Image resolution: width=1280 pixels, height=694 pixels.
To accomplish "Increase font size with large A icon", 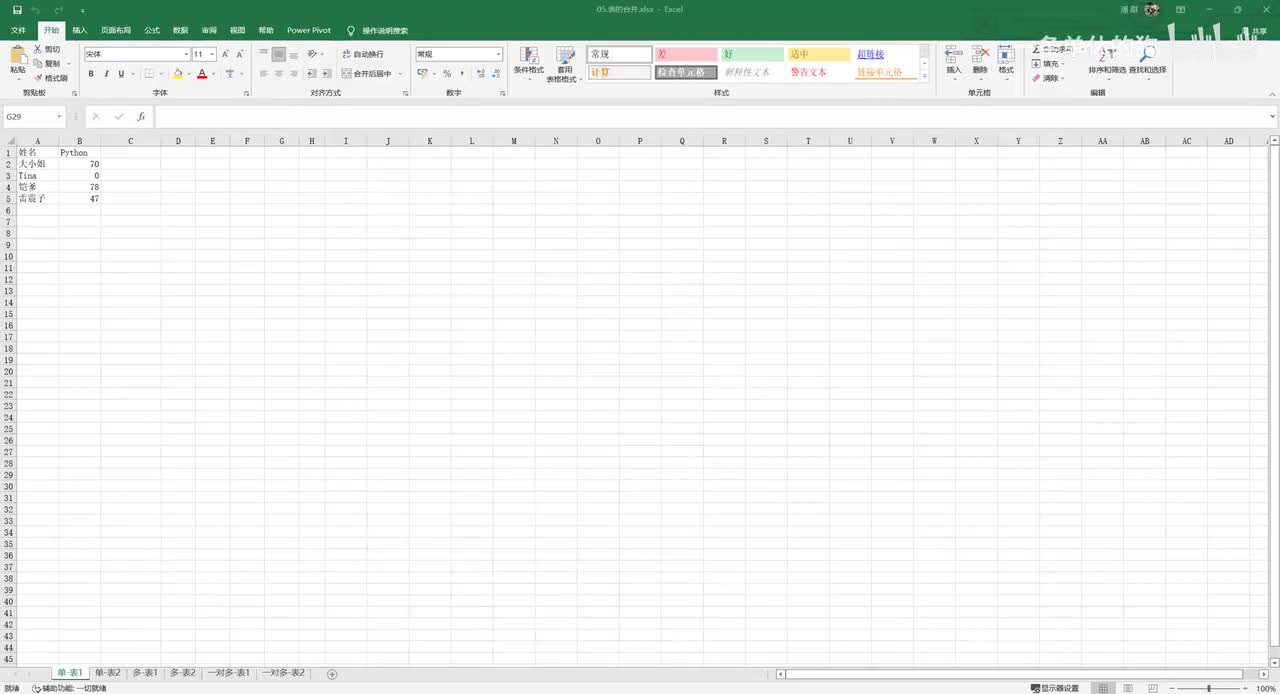I will [225, 54].
